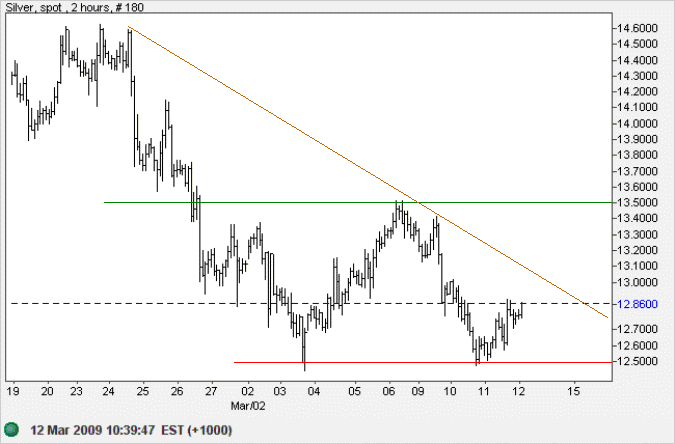
Task: Click price axis label 14.4000
Action: click(638, 60)
